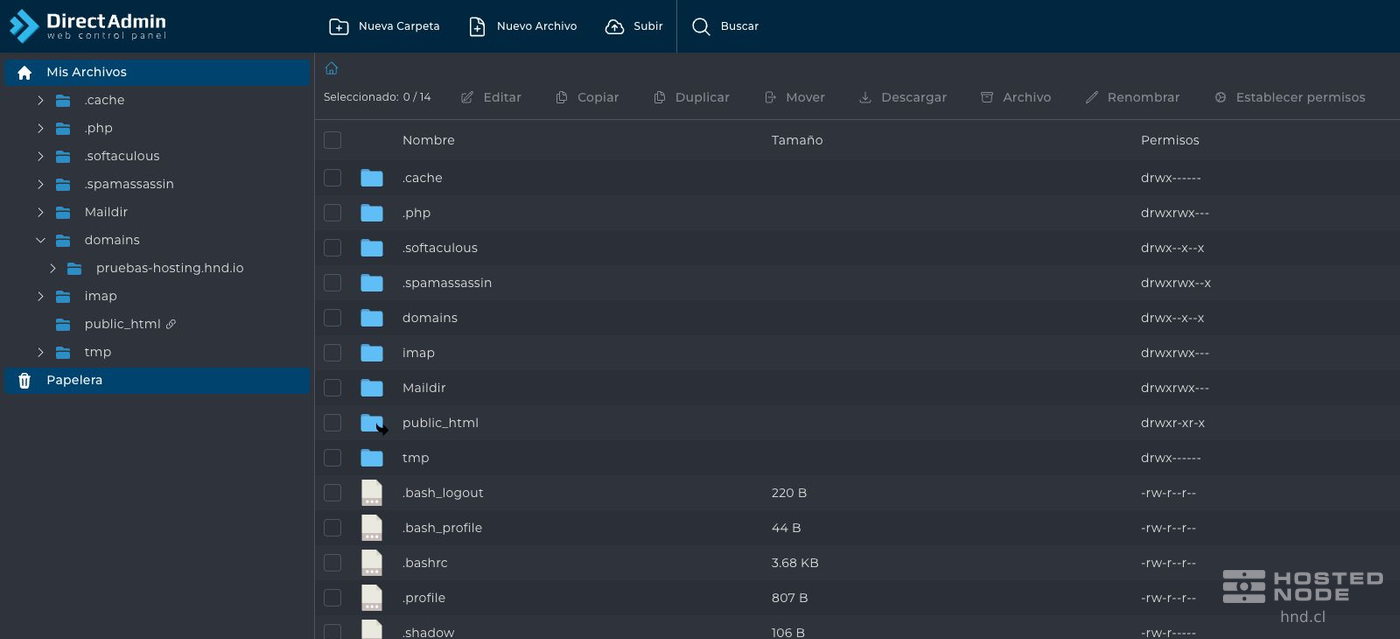Expand the .softaculous tree node

coord(41,156)
